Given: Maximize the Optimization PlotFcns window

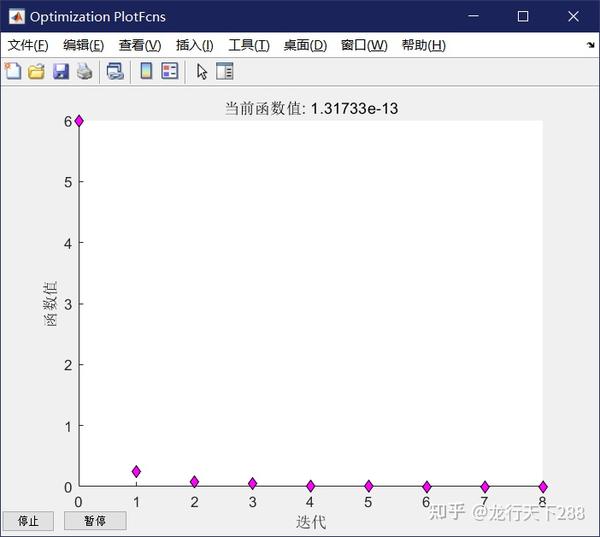Looking at the screenshot, I should (x=523, y=16).
